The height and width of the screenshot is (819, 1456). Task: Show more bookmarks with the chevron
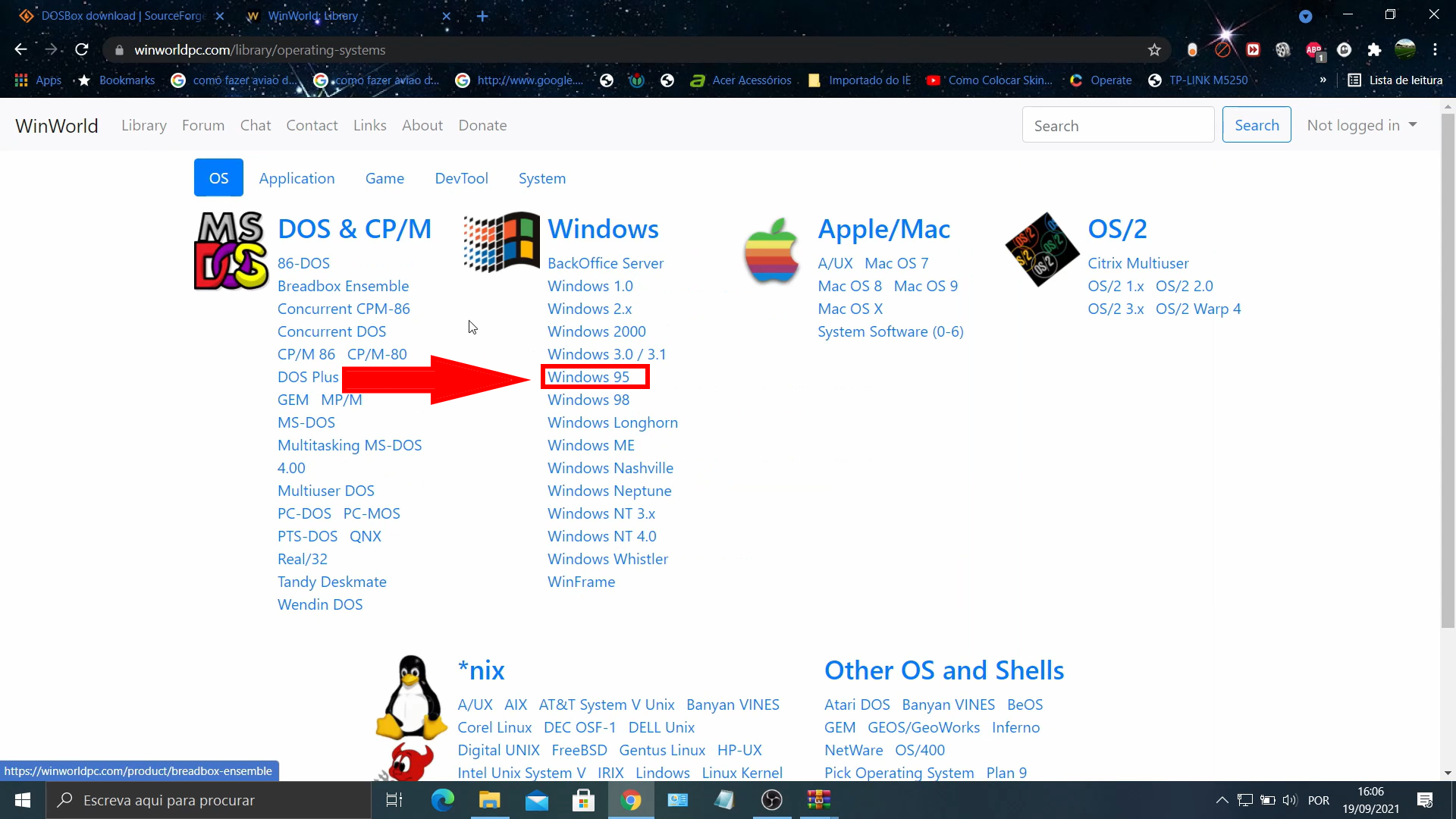pyautogui.click(x=1323, y=80)
